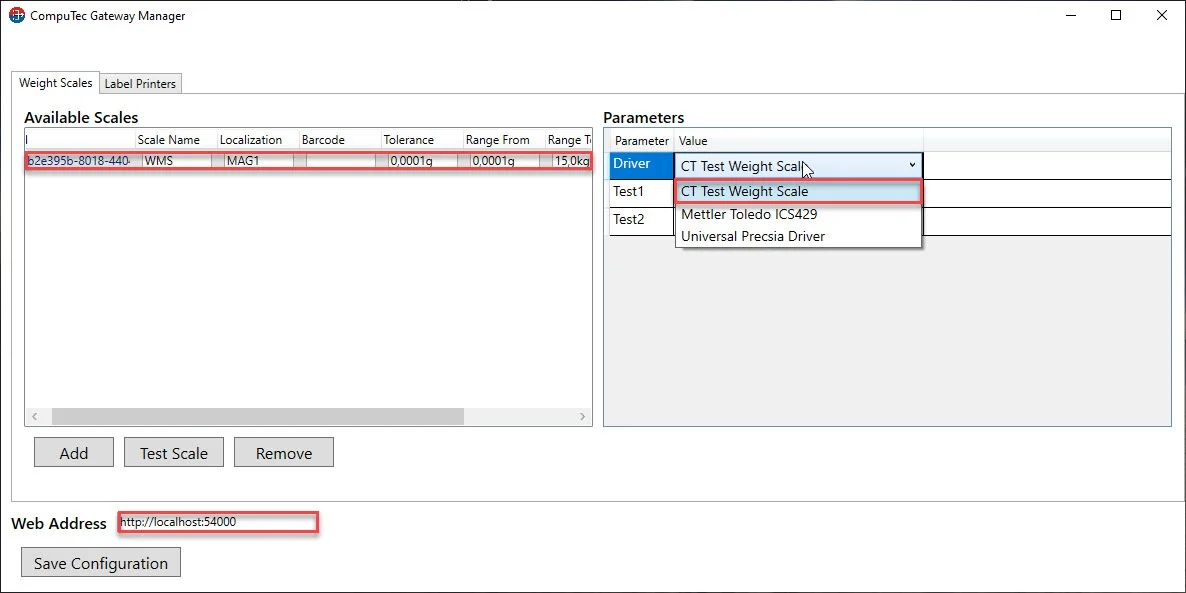
Task: Select the WMS scale name cell
Action: pyautogui.click(x=176, y=161)
